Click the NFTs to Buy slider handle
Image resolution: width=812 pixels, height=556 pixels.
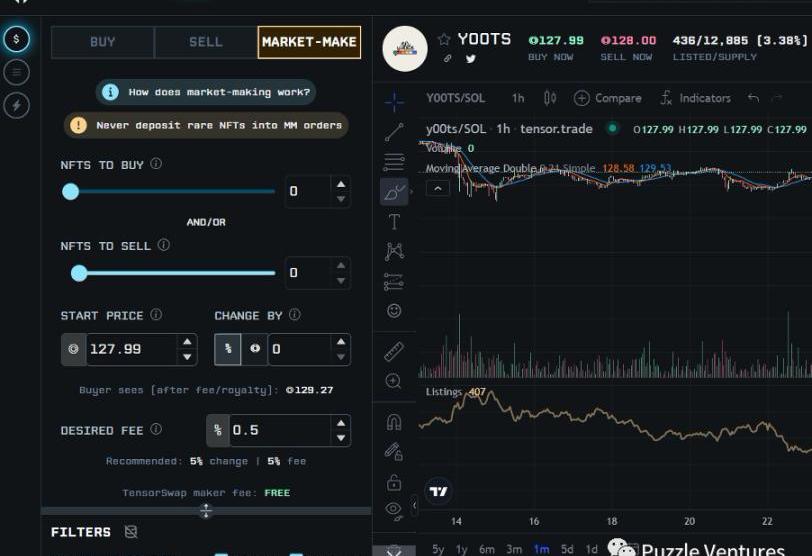pos(70,191)
